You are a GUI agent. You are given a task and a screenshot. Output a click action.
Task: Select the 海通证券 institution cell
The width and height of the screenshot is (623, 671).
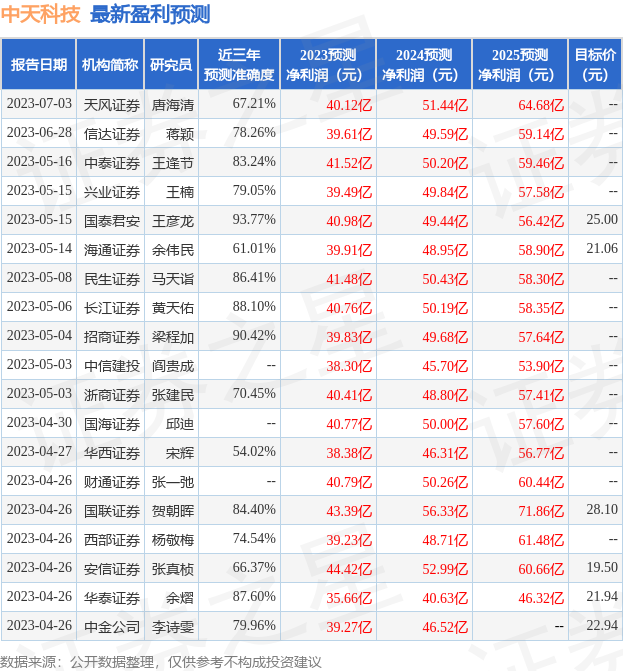point(112,250)
